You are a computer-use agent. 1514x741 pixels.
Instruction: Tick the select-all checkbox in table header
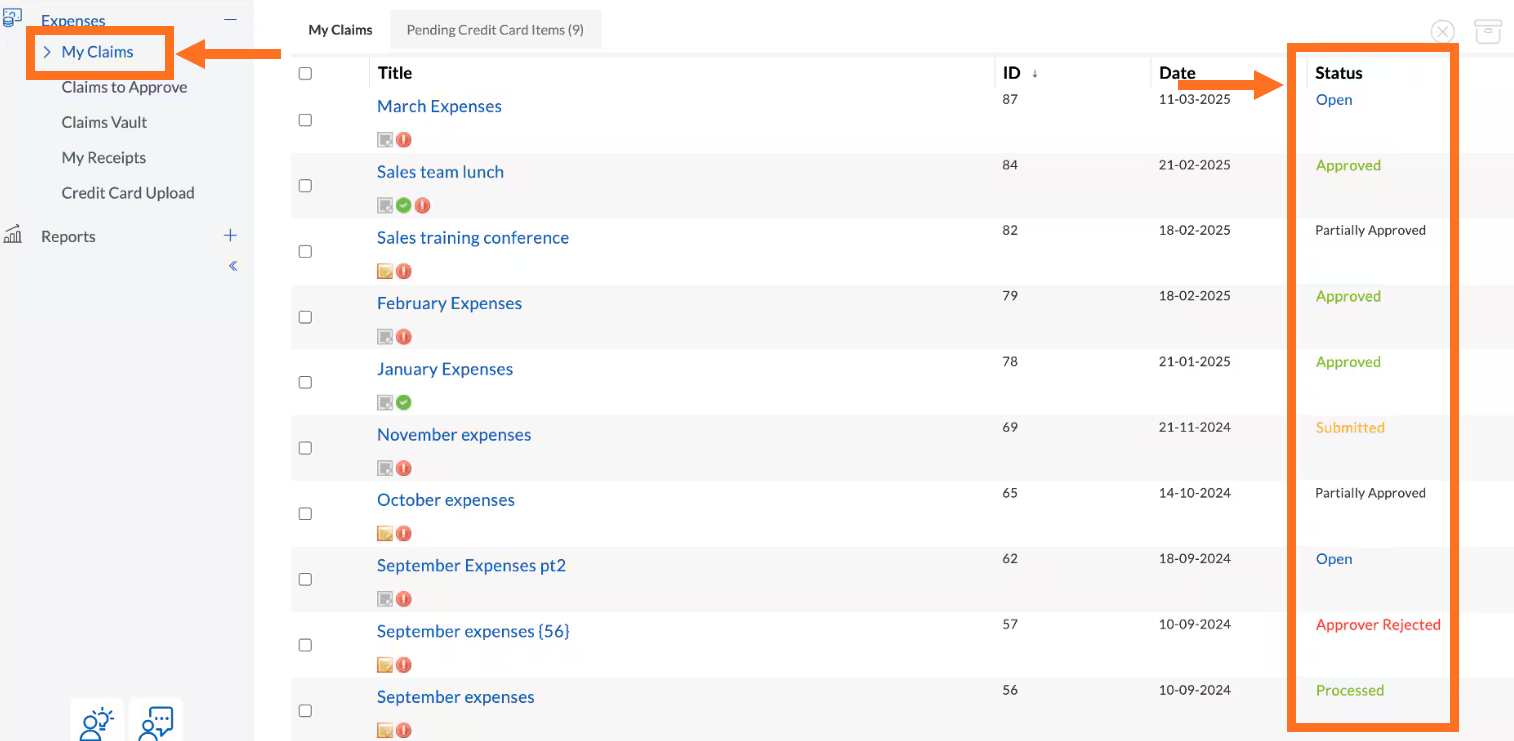click(x=305, y=73)
